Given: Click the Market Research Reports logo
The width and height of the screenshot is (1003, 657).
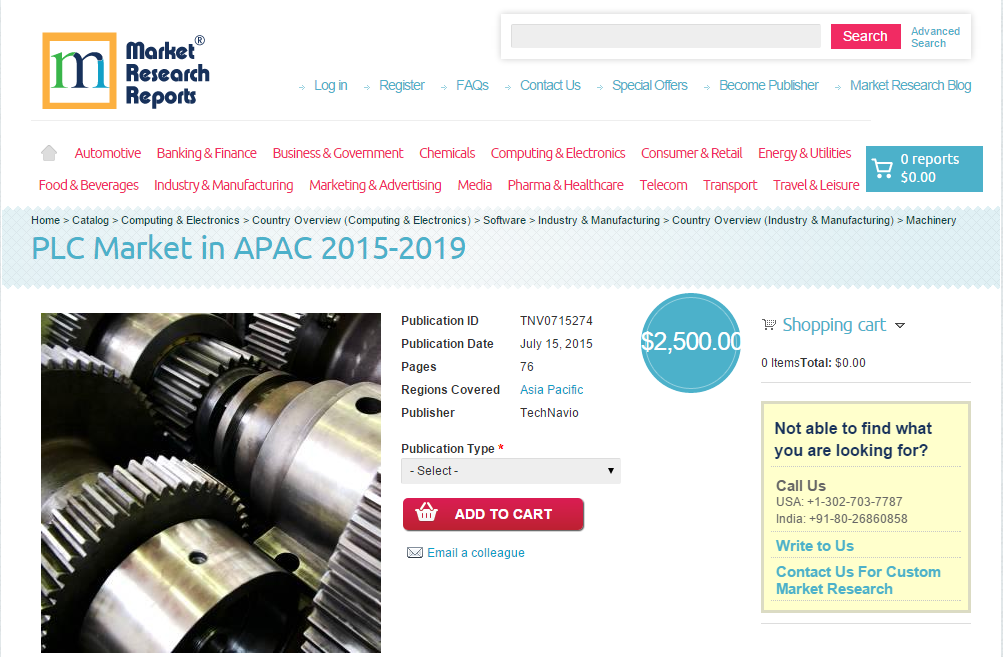Looking at the screenshot, I should coord(124,70).
